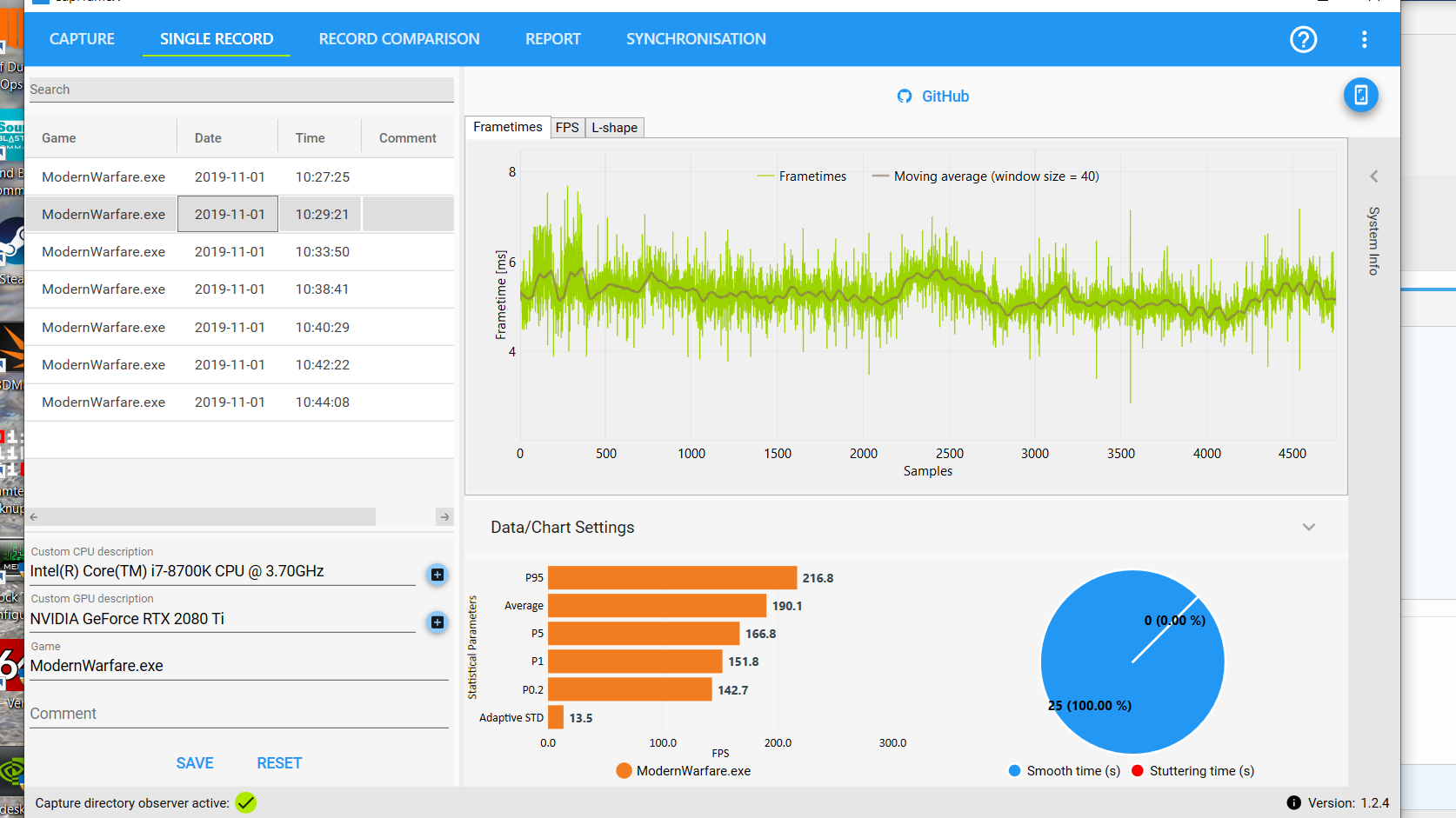Open the GitHub link
The image size is (1456, 818).
pyautogui.click(x=945, y=96)
